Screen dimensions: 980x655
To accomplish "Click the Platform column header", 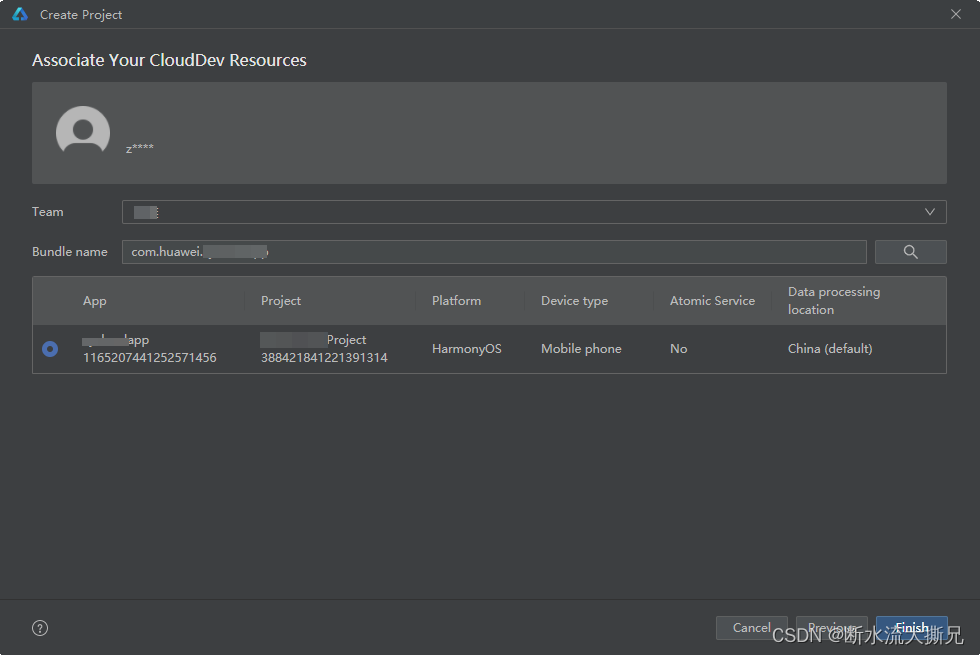I will click(456, 301).
